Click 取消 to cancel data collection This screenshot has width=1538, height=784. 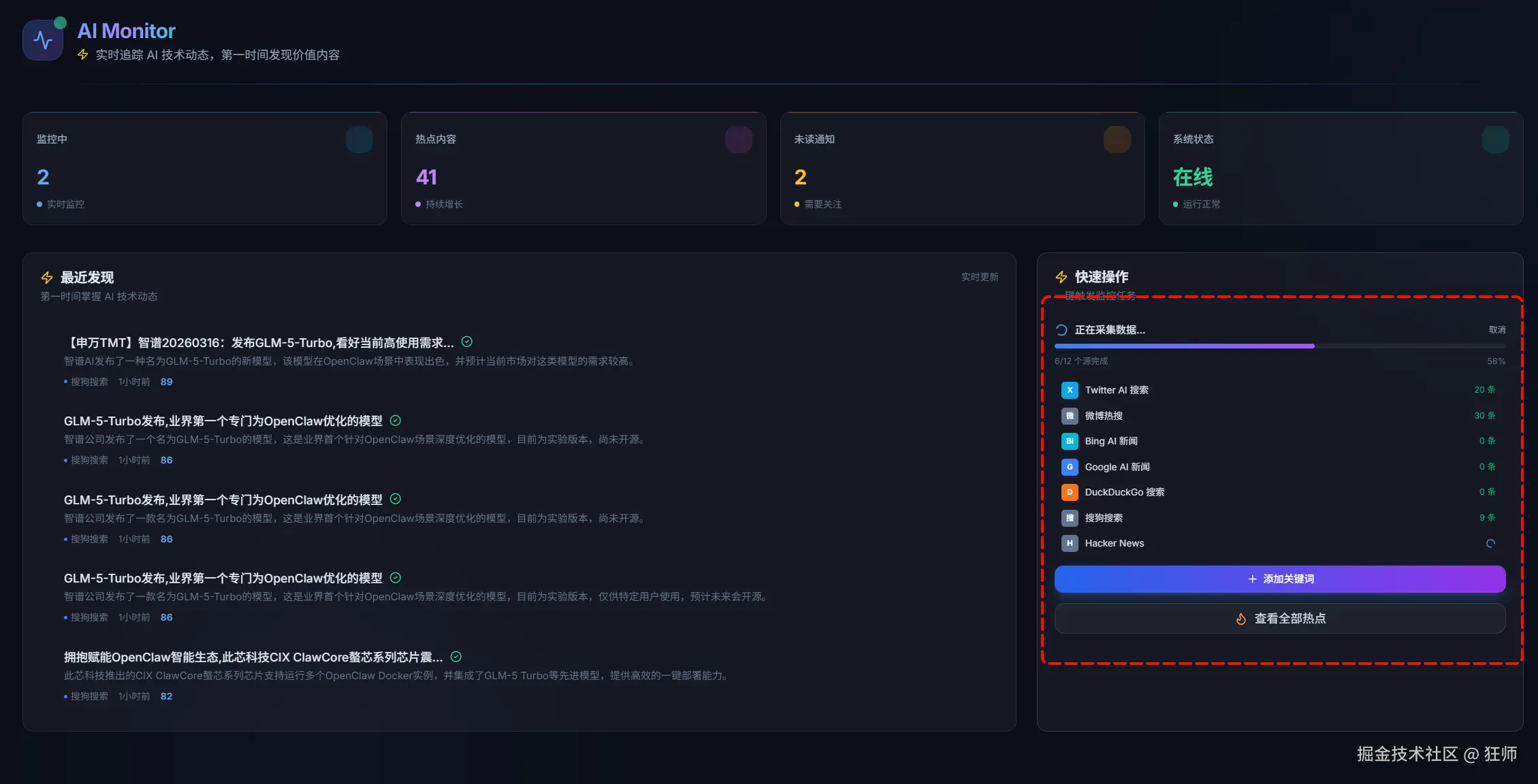pyautogui.click(x=1496, y=330)
